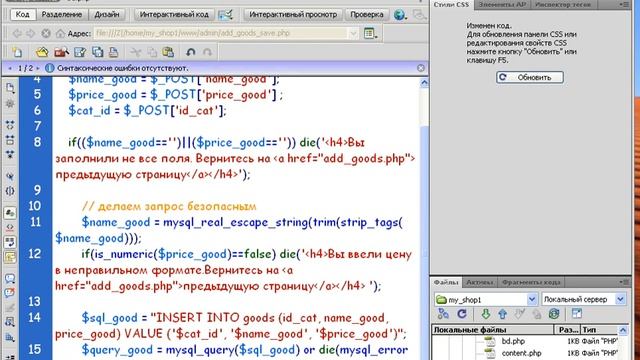Click the green get files arrow

pyautogui.click(x=485, y=313)
